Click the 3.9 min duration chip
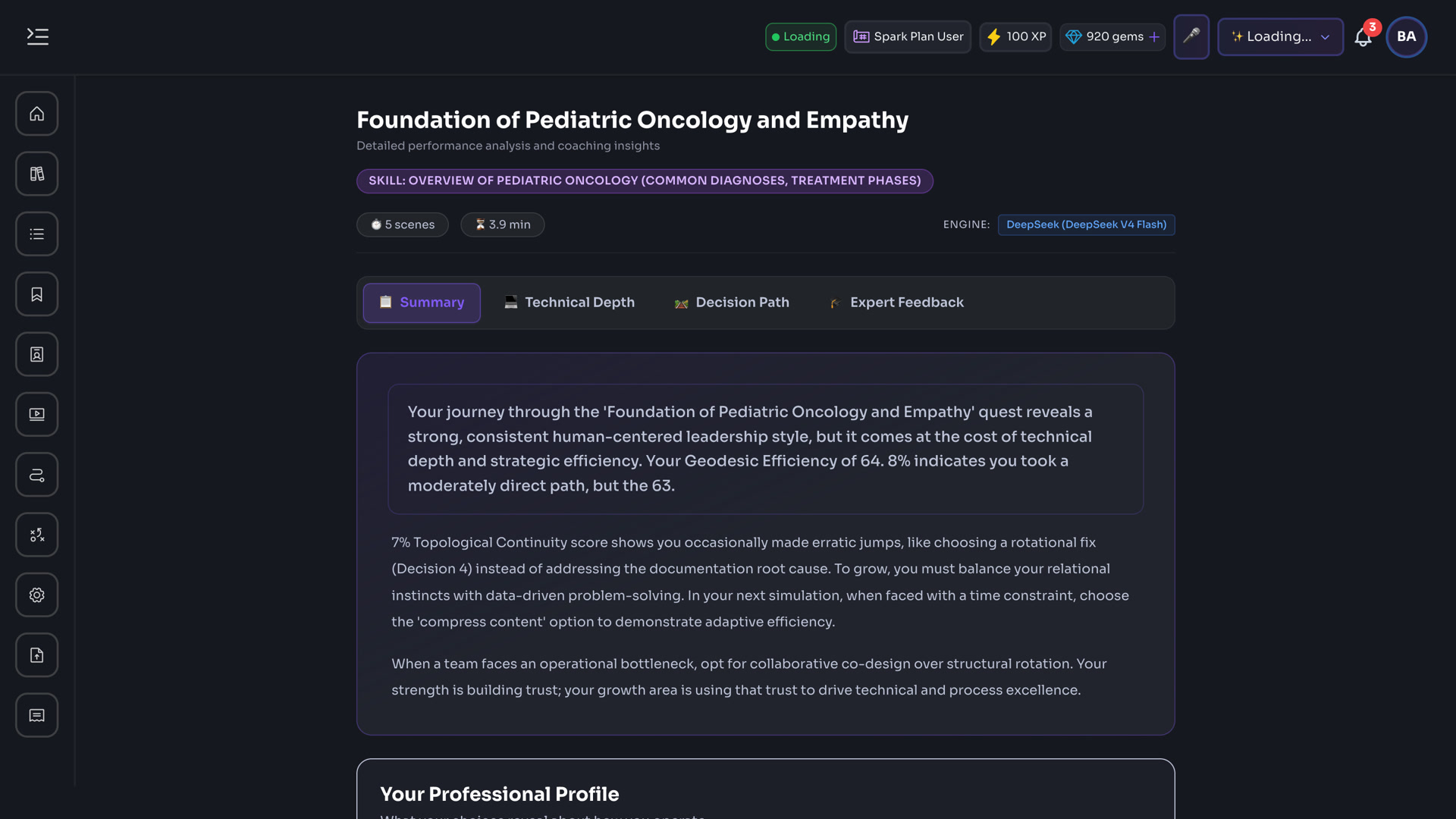Viewport: 1456px width, 819px height. click(503, 224)
